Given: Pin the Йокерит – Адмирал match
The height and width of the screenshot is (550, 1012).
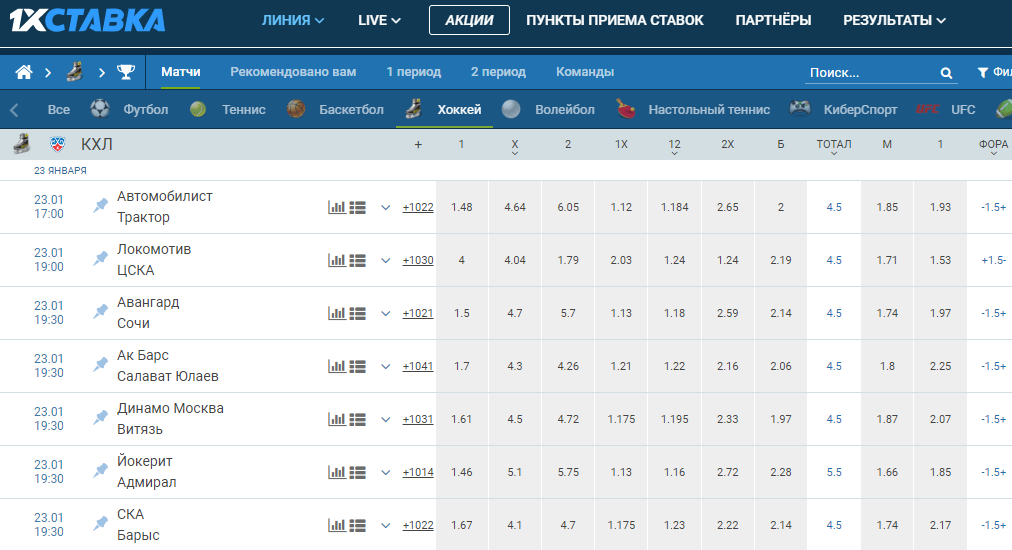Looking at the screenshot, I should (x=100, y=471).
